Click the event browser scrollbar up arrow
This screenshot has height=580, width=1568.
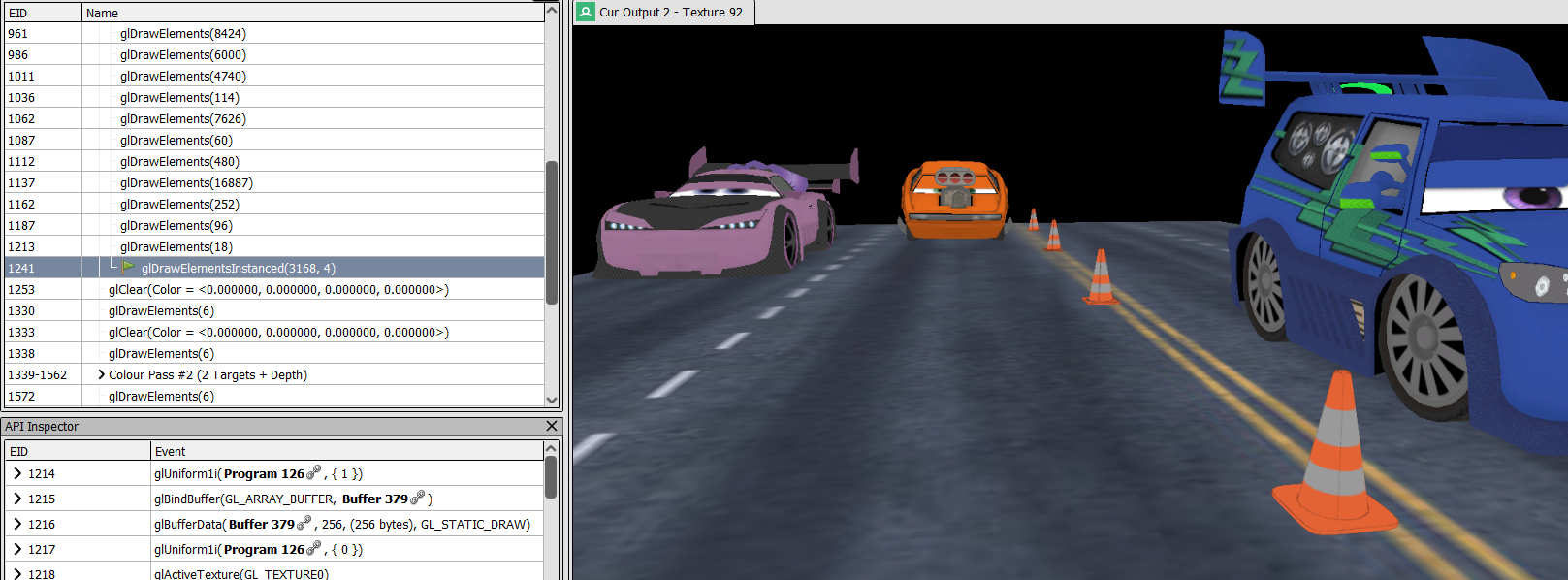552,10
